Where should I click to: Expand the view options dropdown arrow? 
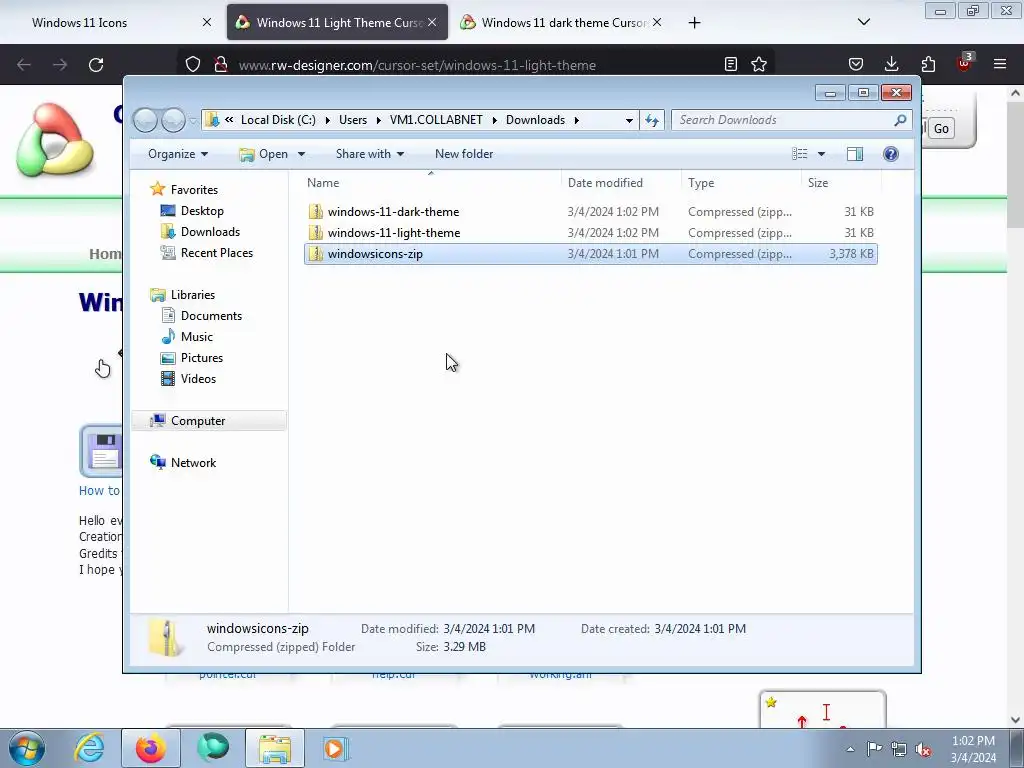click(x=822, y=154)
